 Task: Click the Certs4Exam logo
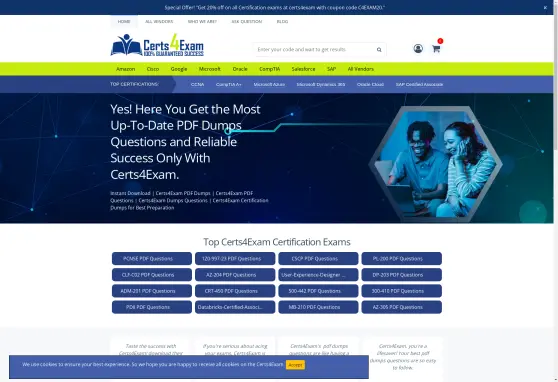pos(157,45)
